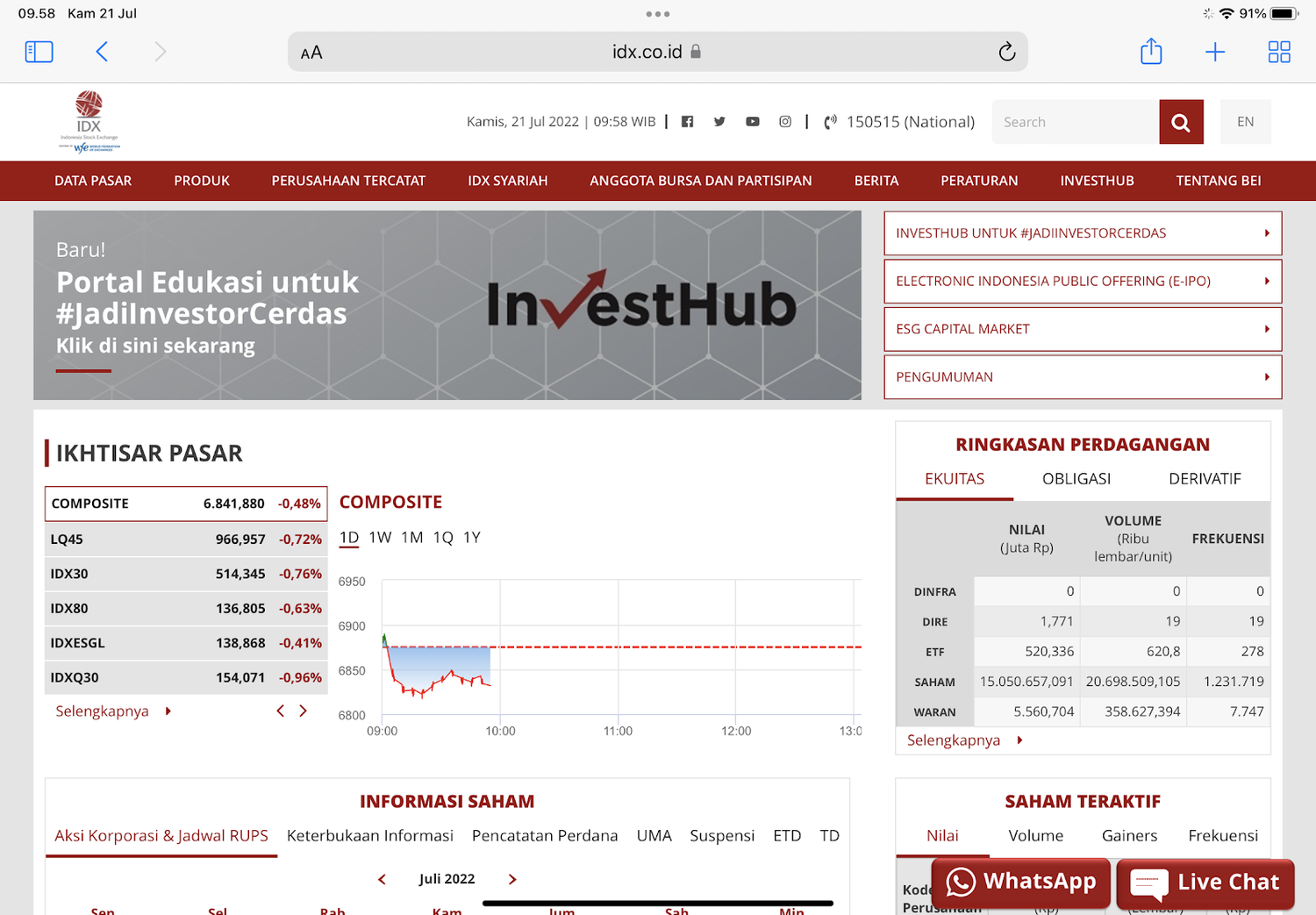The width and height of the screenshot is (1316, 915).
Task: Open Aksi Korporasi & Jadwal RUPS tab
Action: tap(161, 836)
